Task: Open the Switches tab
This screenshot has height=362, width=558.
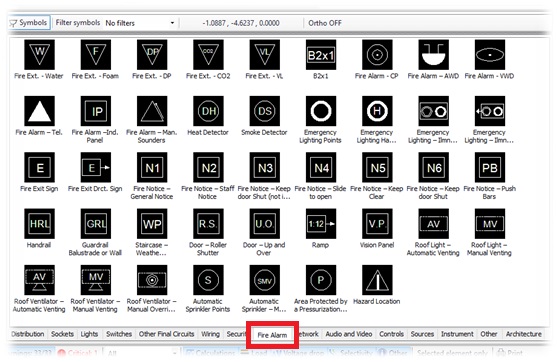Action: point(119,334)
